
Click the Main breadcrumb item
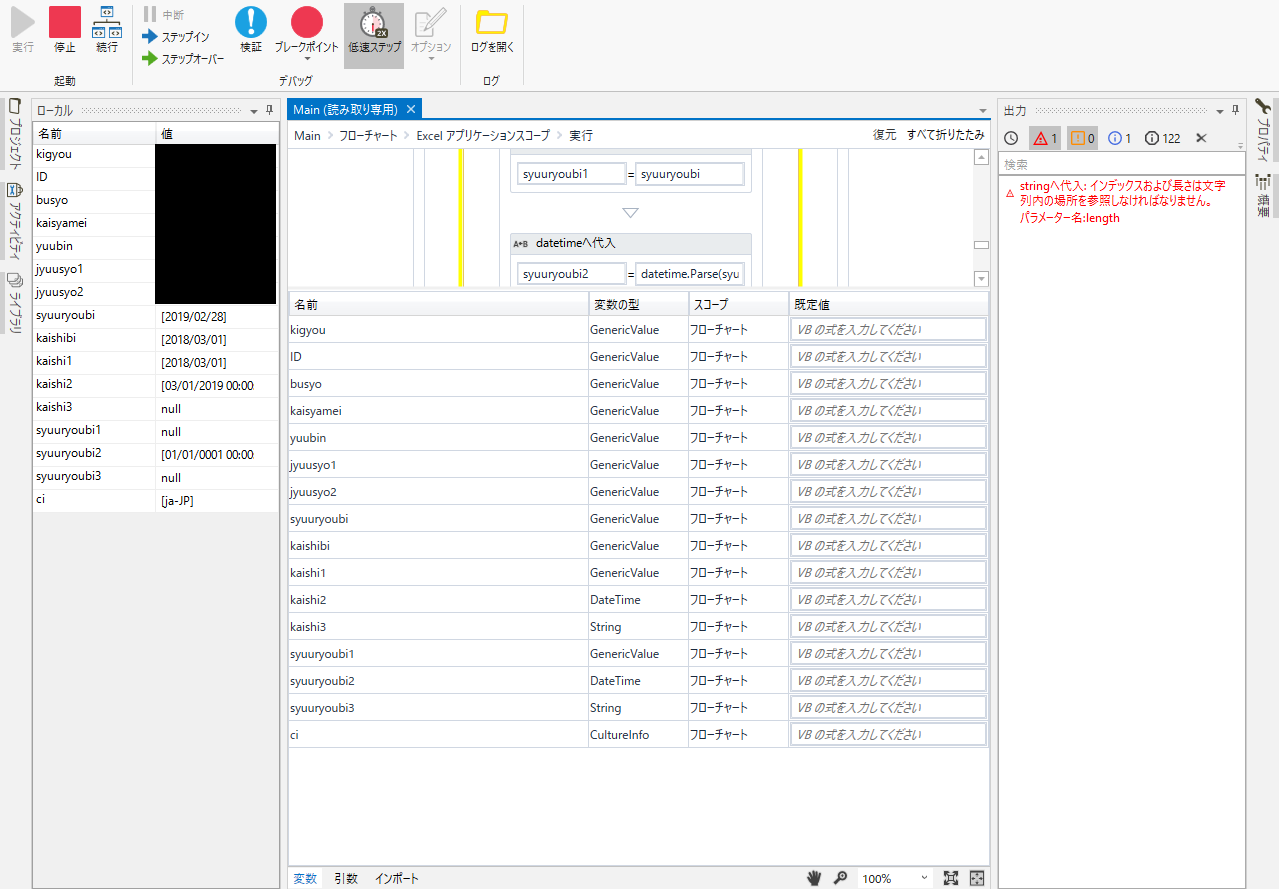pos(307,135)
